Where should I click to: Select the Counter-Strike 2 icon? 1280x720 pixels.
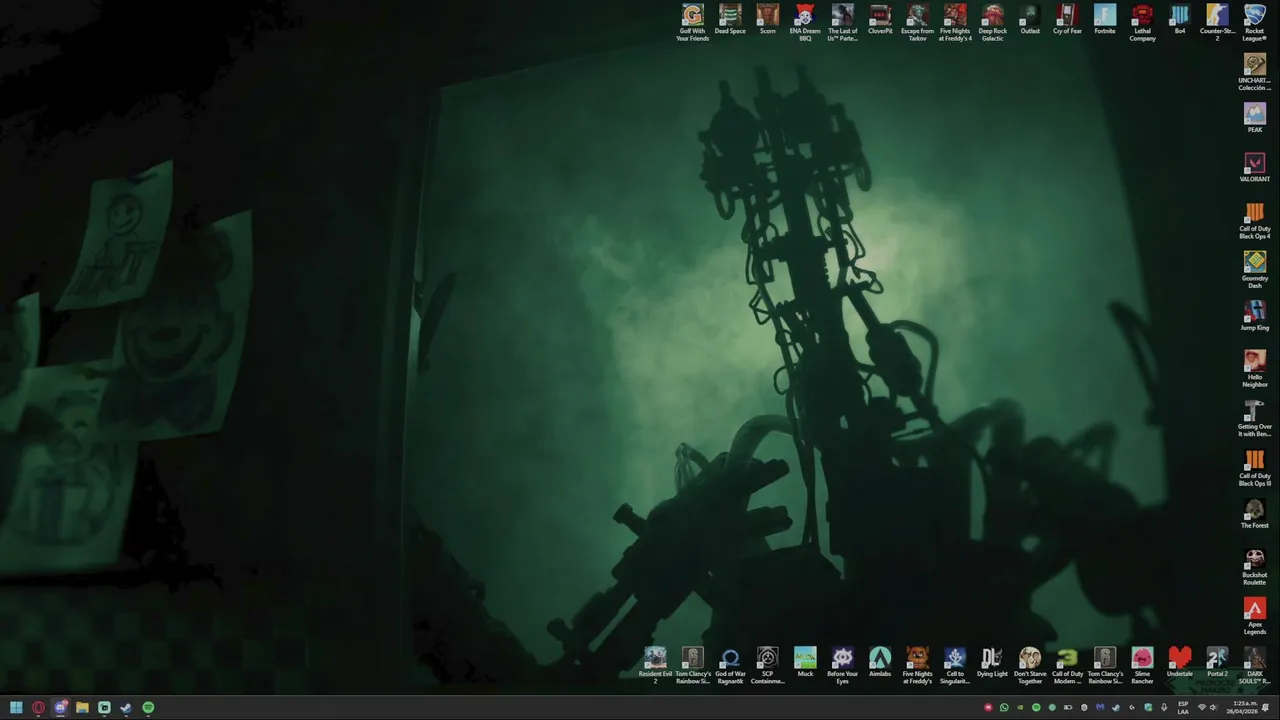1217,22
